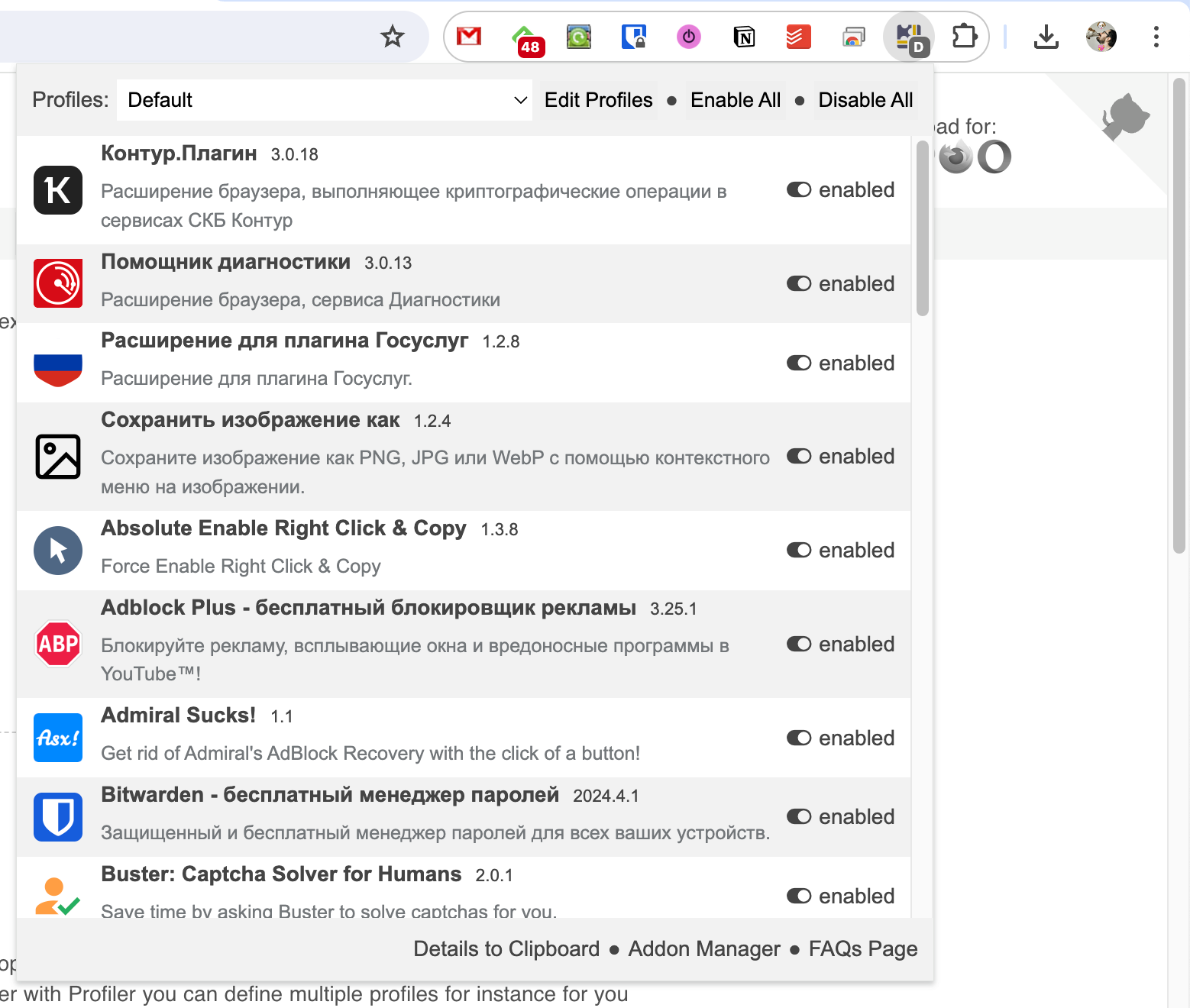Click the 'Force Enable Right Click & Copy' description
The width and height of the screenshot is (1190, 1008).
[241, 567]
